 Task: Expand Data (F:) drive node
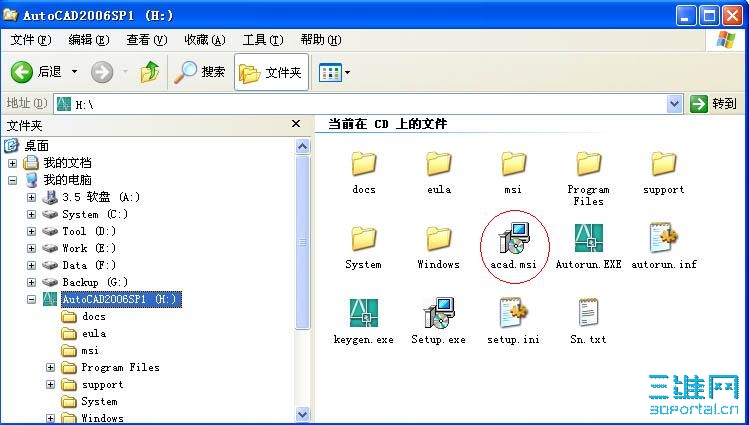(32, 266)
